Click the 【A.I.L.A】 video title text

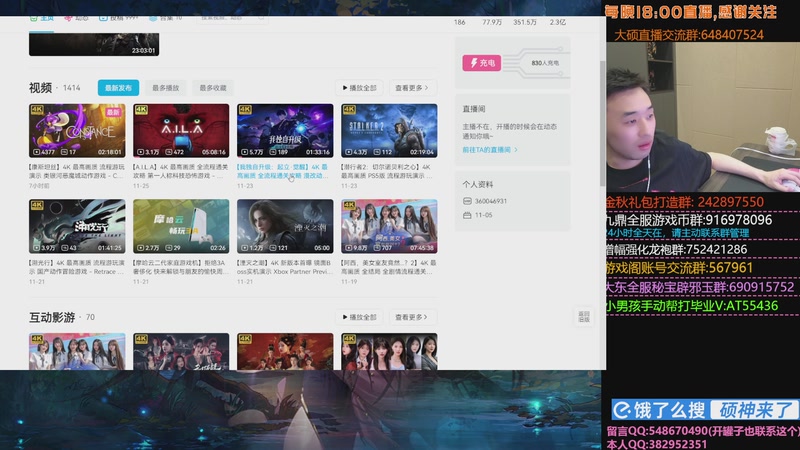181,171
